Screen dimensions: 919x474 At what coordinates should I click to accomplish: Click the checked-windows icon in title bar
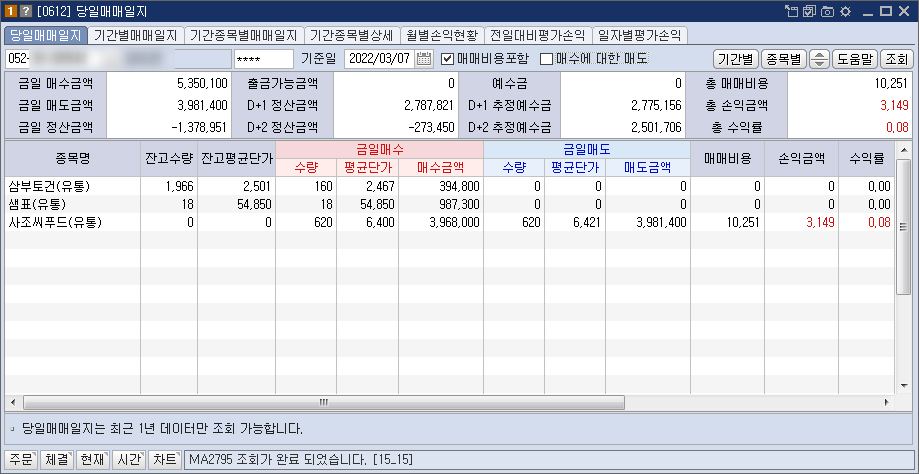click(x=809, y=11)
